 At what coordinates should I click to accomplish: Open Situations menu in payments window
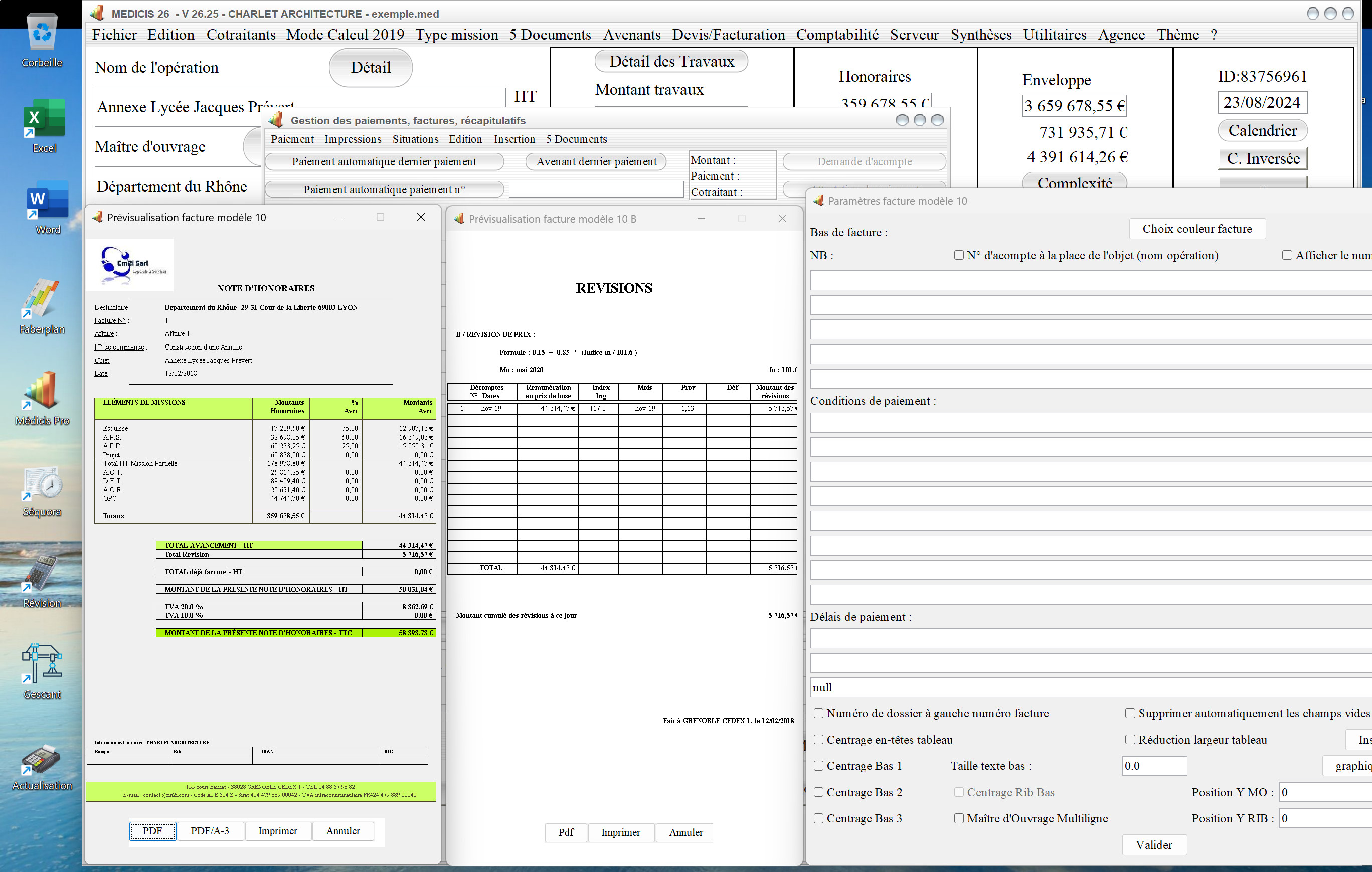[x=415, y=139]
